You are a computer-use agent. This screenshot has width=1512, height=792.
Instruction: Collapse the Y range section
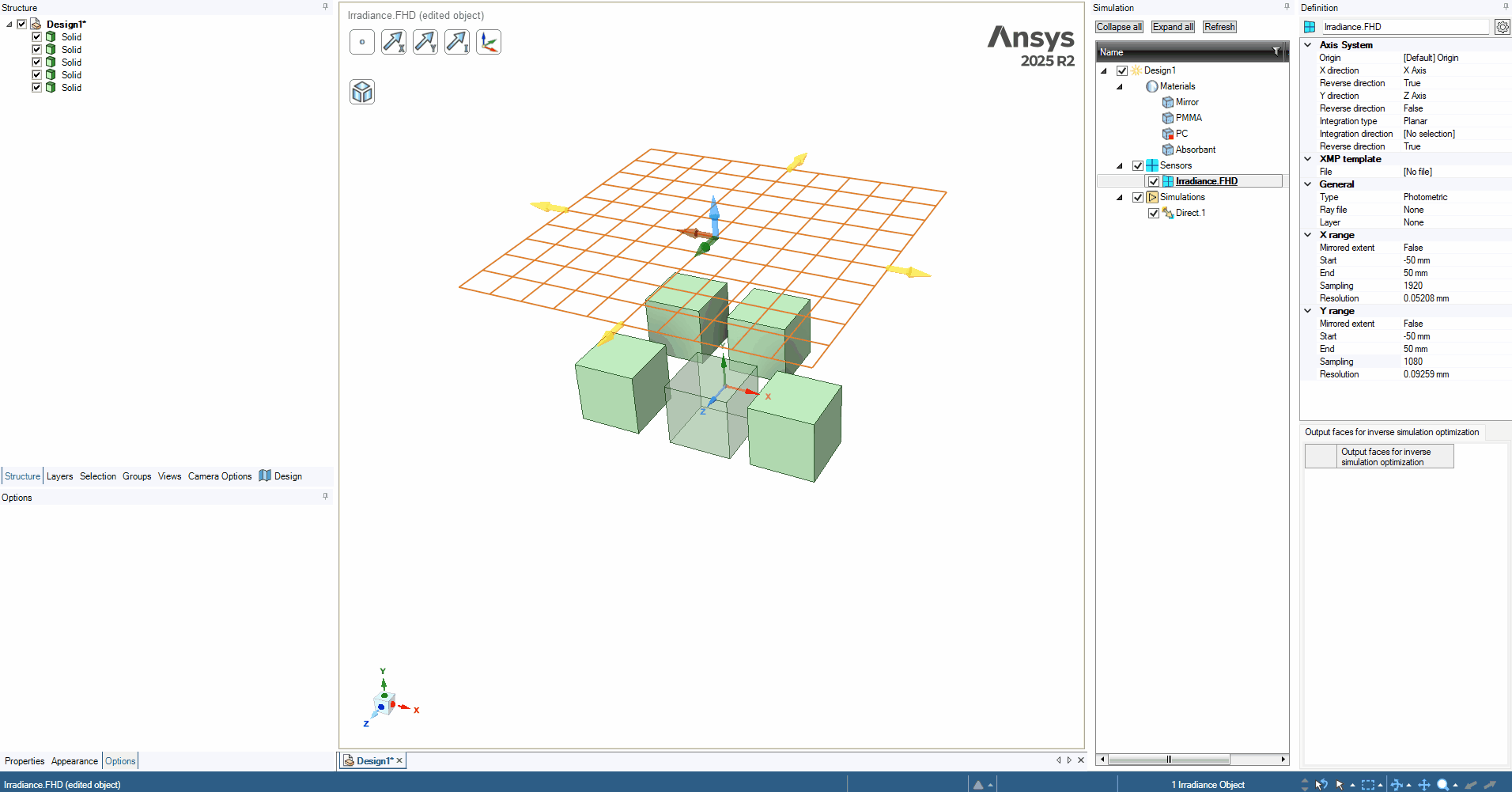click(1308, 311)
